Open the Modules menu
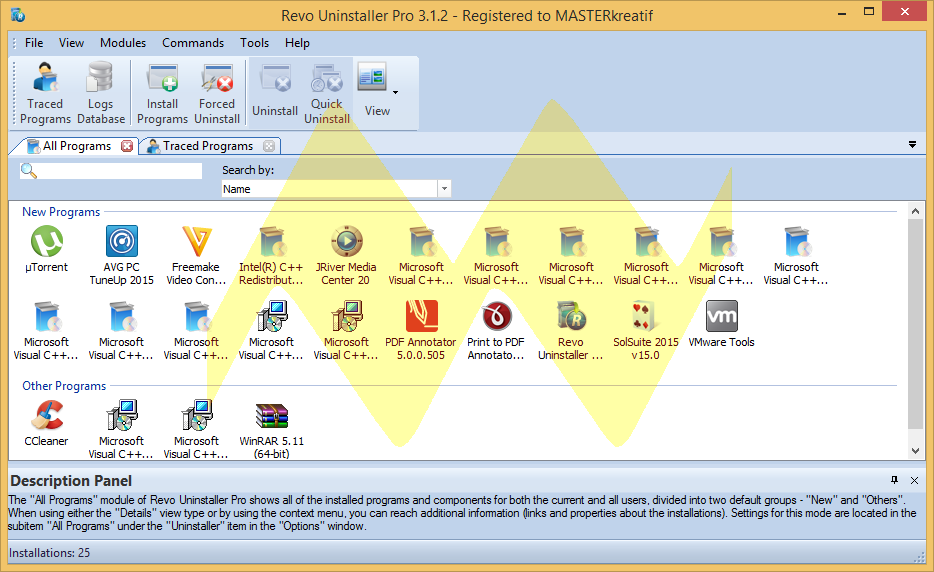The height and width of the screenshot is (572, 934). coord(123,43)
